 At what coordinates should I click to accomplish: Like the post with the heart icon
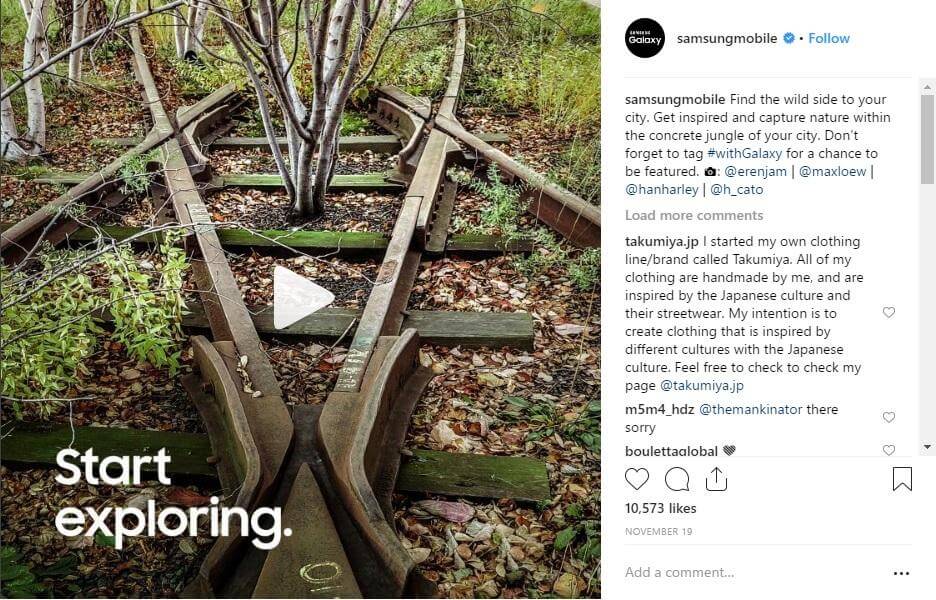coord(637,479)
